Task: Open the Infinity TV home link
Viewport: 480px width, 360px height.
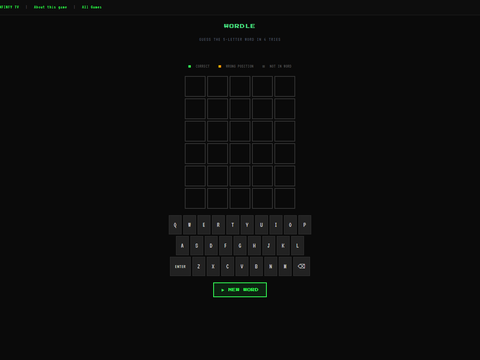Action: pos(9,7)
